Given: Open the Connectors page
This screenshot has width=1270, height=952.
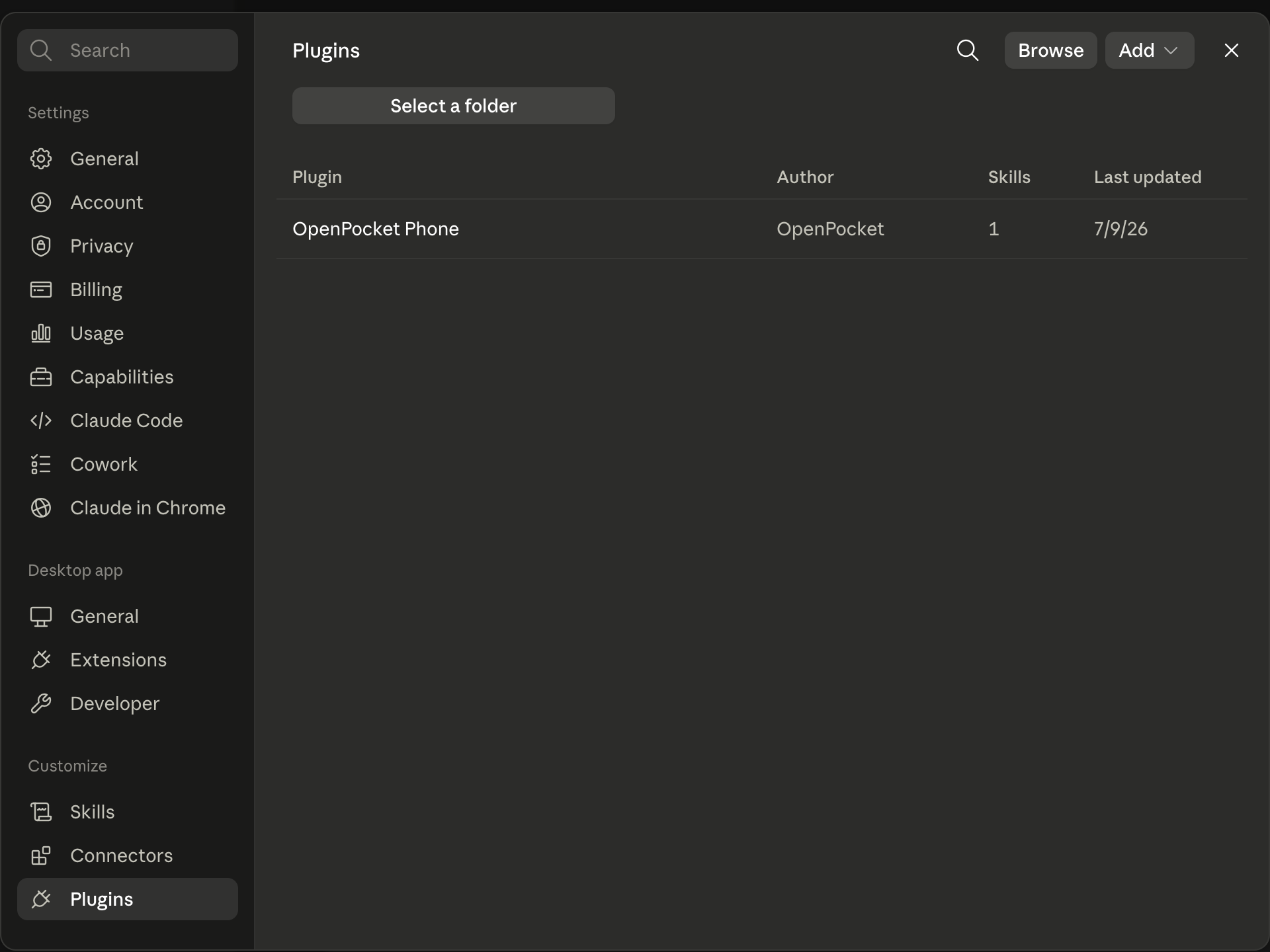Looking at the screenshot, I should pyautogui.click(x=128, y=855).
